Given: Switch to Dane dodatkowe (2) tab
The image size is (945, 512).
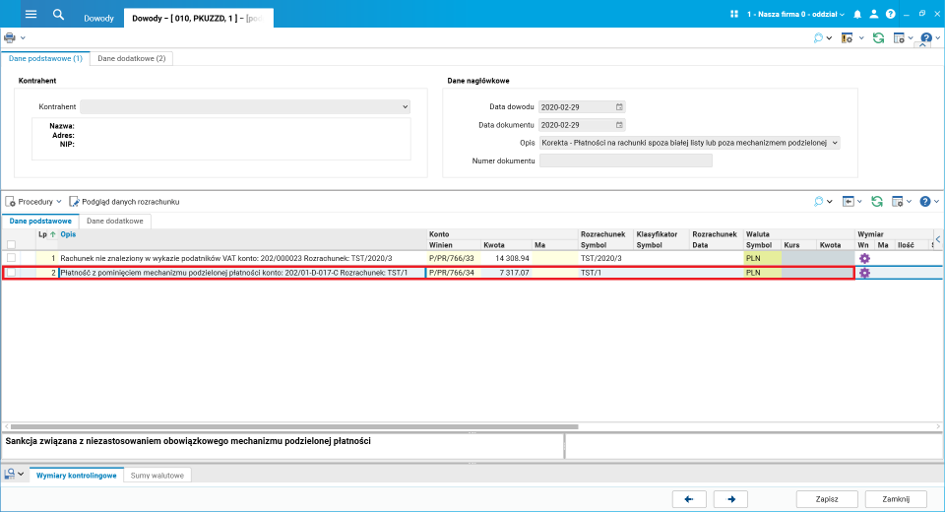Looking at the screenshot, I should (x=131, y=58).
